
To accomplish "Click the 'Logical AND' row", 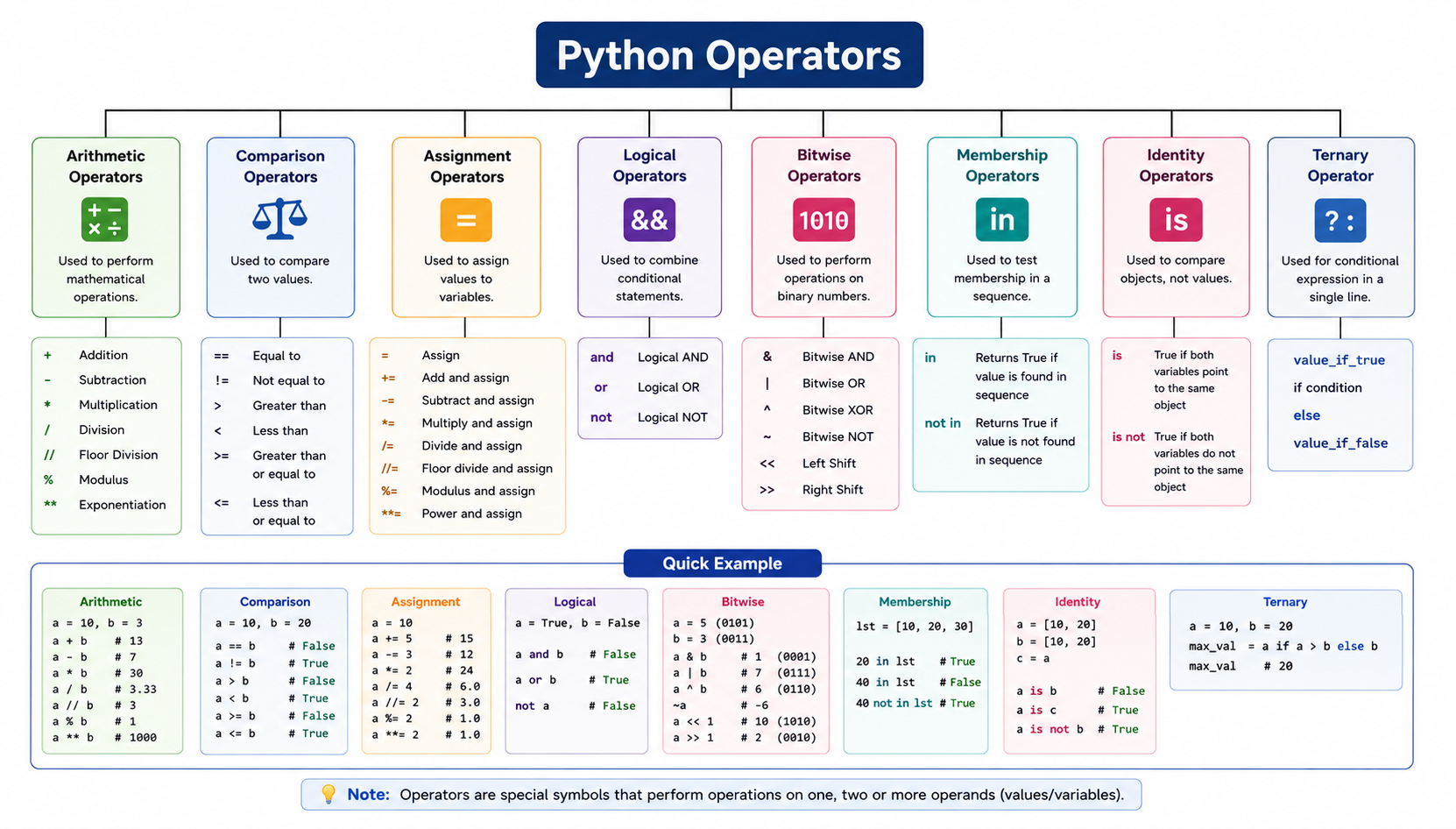I will coord(649,357).
